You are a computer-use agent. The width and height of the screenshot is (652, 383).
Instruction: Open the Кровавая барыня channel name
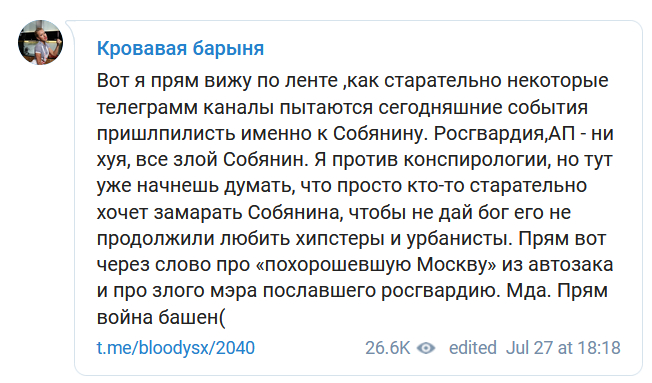coord(180,48)
